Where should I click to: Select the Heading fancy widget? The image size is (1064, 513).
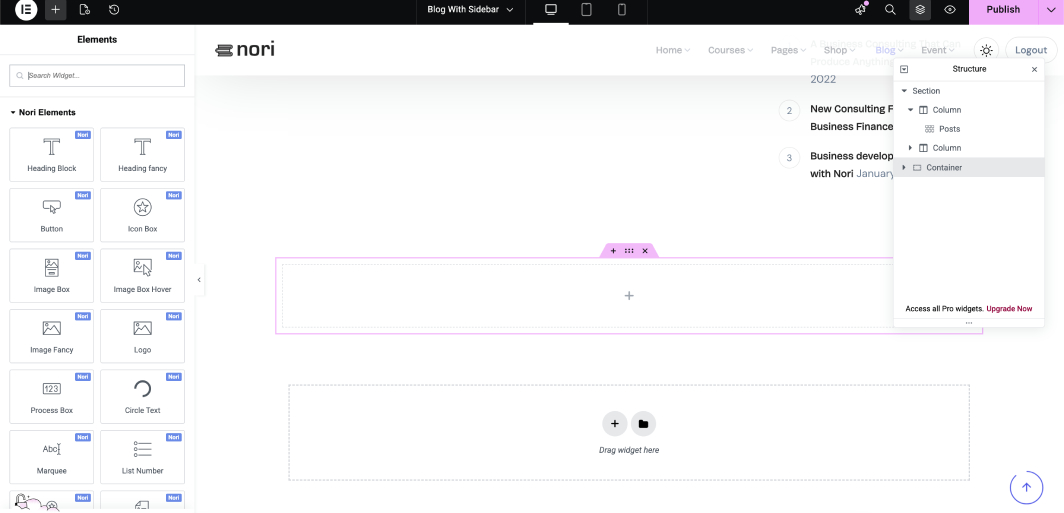click(142, 155)
